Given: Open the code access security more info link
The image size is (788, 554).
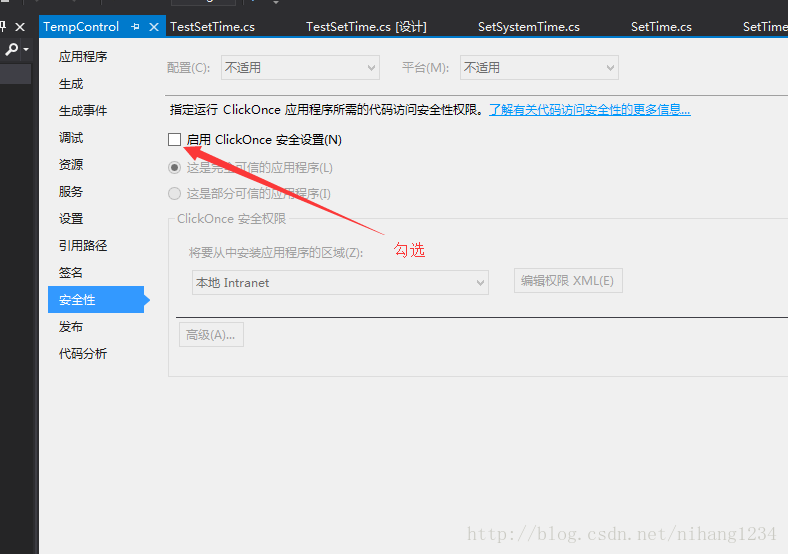Looking at the screenshot, I should point(589,110).
